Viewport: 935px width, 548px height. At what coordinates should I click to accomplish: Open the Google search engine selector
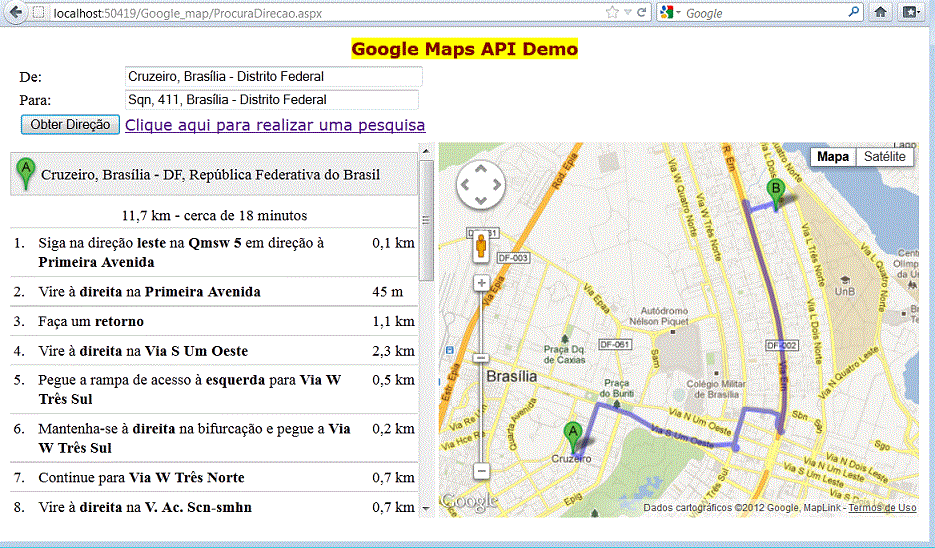(x=670, y=13)
